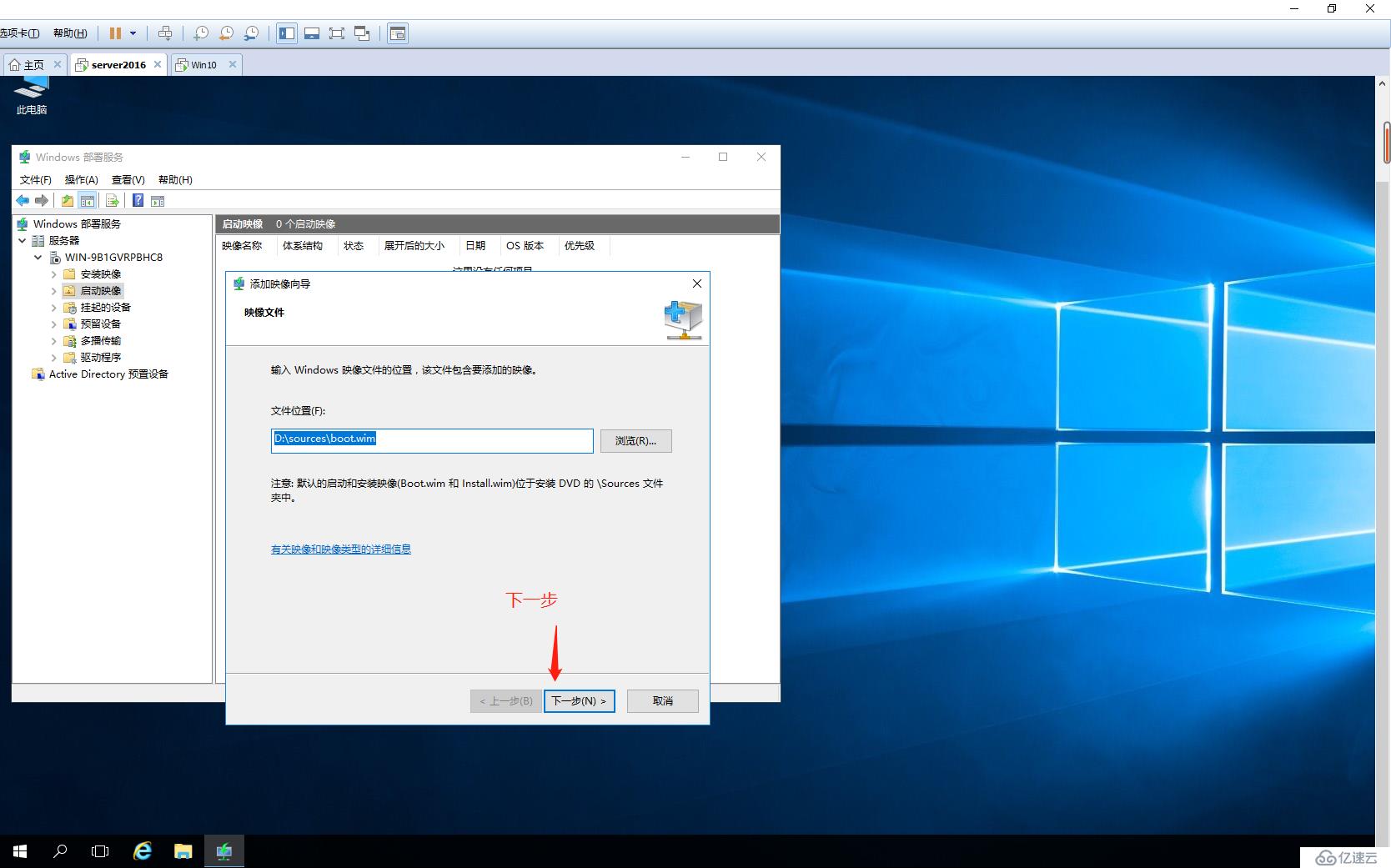1391x868 pixels.
Task: Open snapshot manager with the clock-wrench icon
Action: pos(251,33)
